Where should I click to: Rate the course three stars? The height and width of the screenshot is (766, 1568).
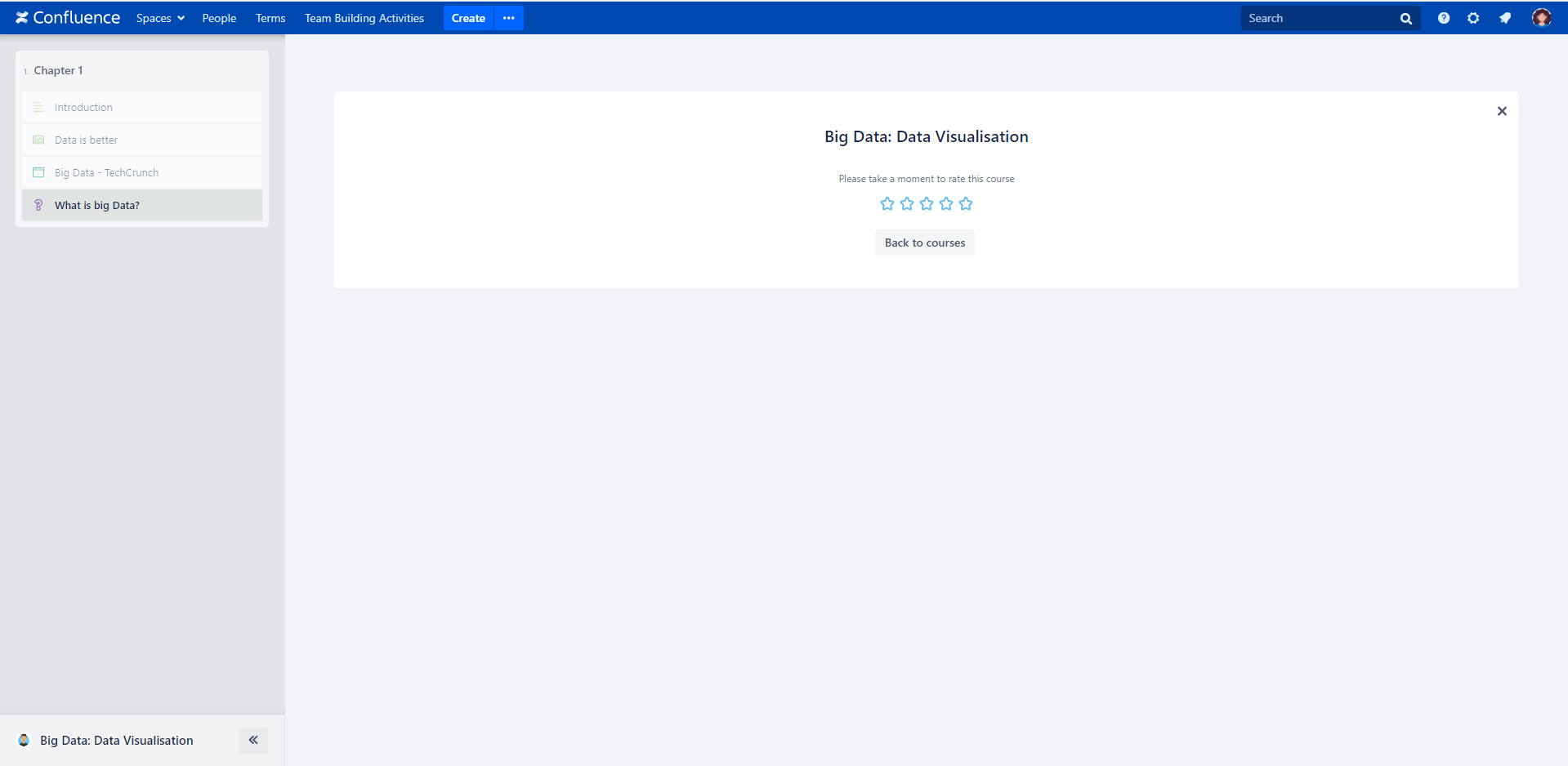tap(927, 203)
